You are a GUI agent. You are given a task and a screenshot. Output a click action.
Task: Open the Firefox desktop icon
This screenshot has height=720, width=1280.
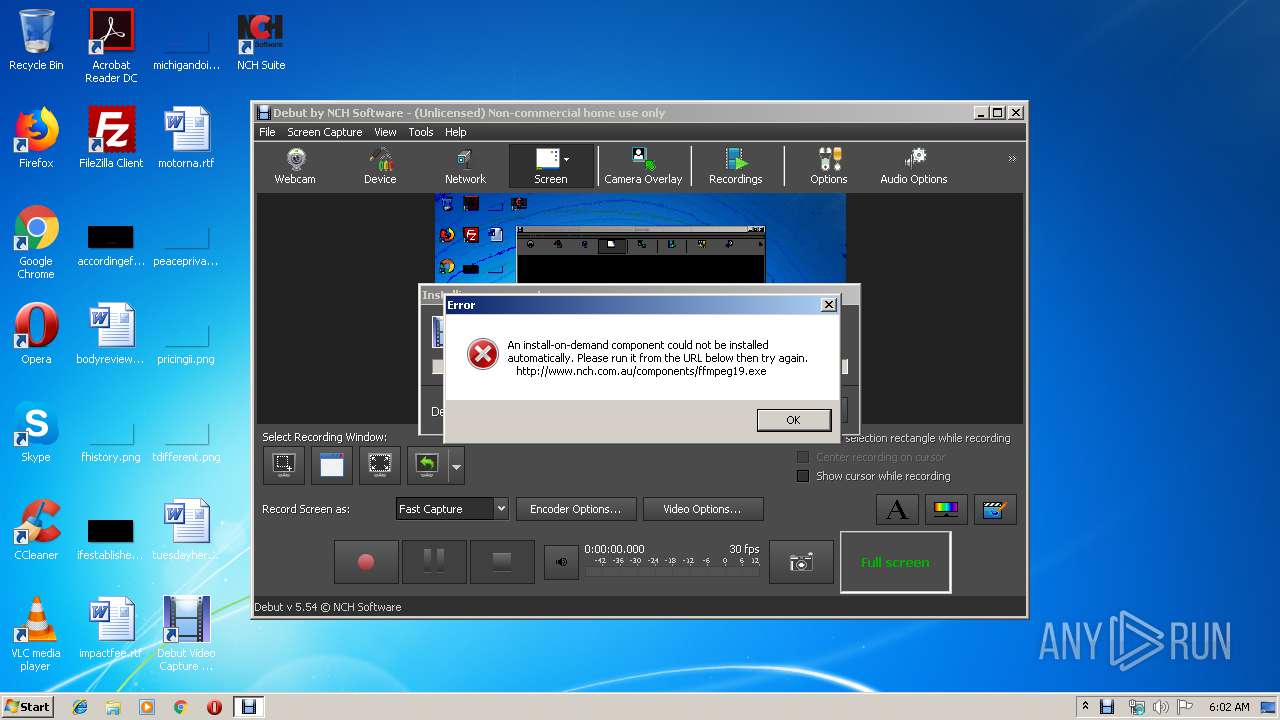[36, 138]
